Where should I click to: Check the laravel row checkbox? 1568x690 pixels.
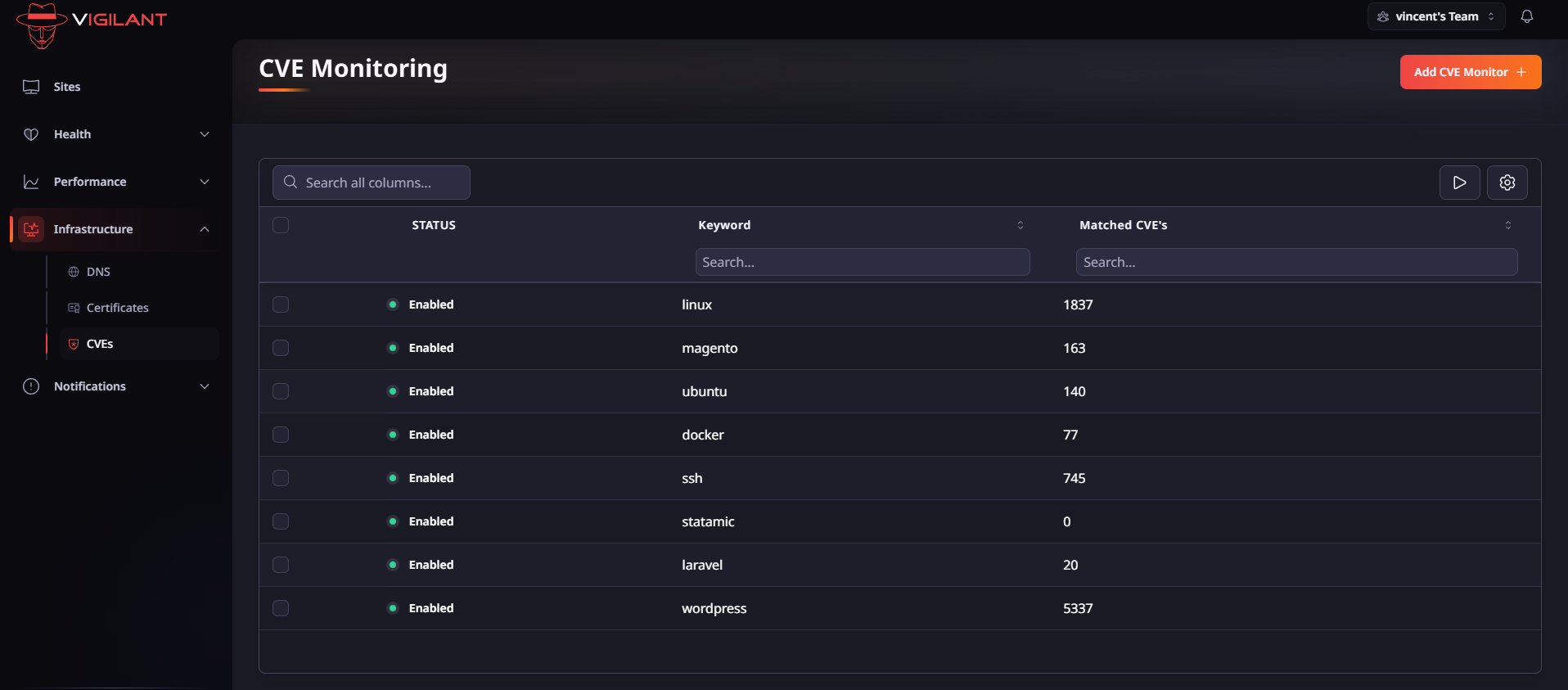click(281, 565)
